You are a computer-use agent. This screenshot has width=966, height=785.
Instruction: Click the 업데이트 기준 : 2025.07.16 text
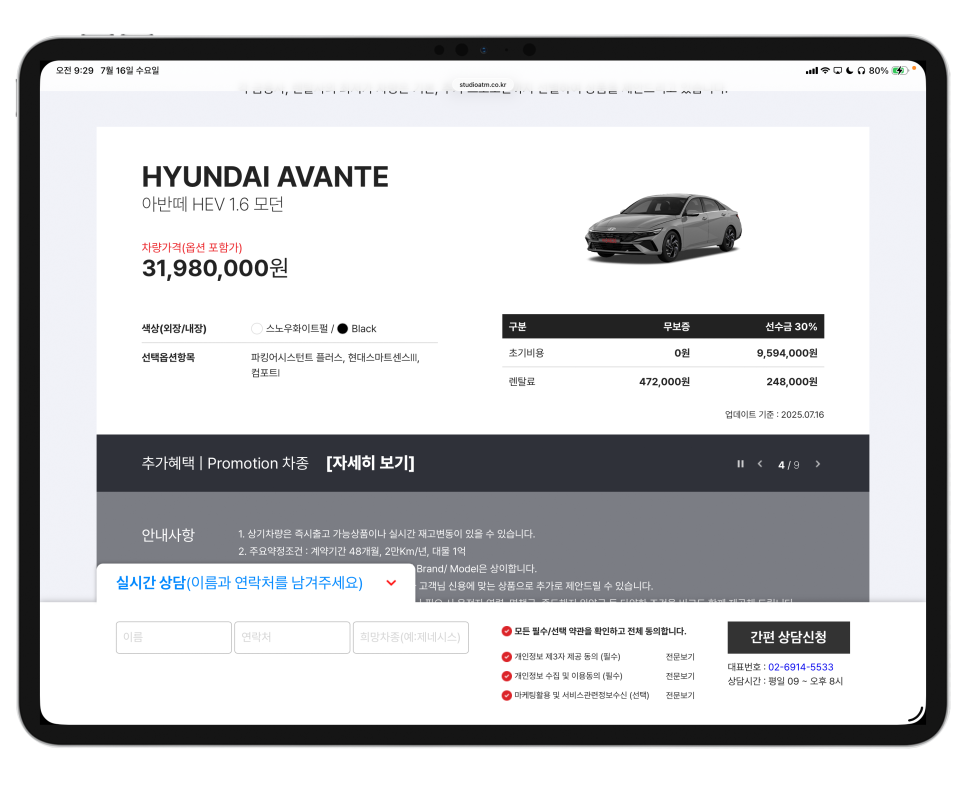pyautogui.click(x=774, y=415)
